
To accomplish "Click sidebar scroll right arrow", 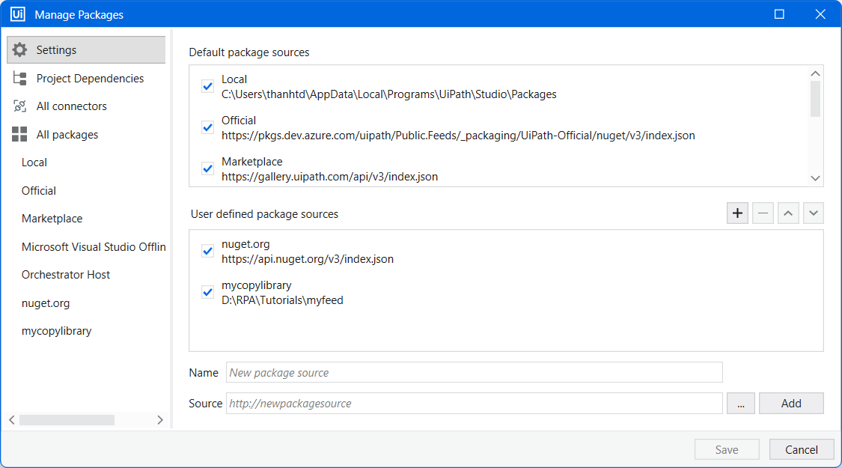I will tap(160, 420).
